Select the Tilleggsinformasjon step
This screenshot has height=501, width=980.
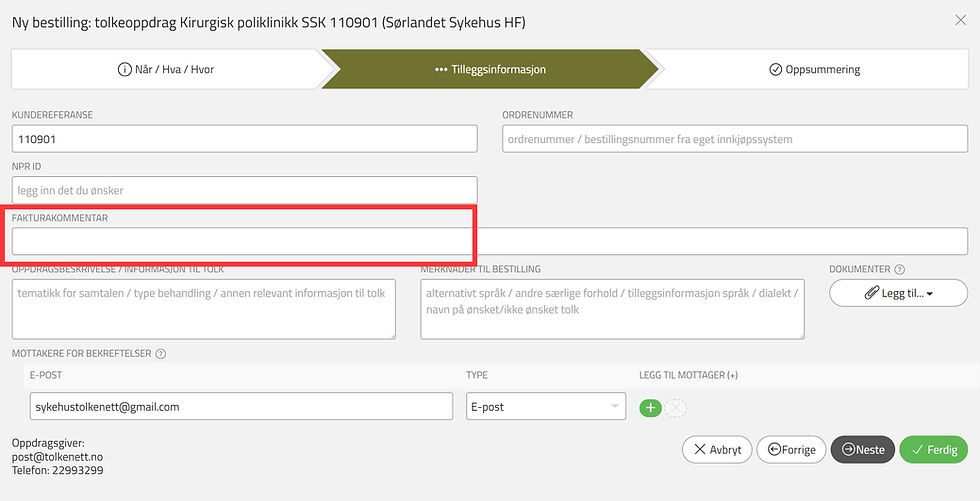(490, 69)
